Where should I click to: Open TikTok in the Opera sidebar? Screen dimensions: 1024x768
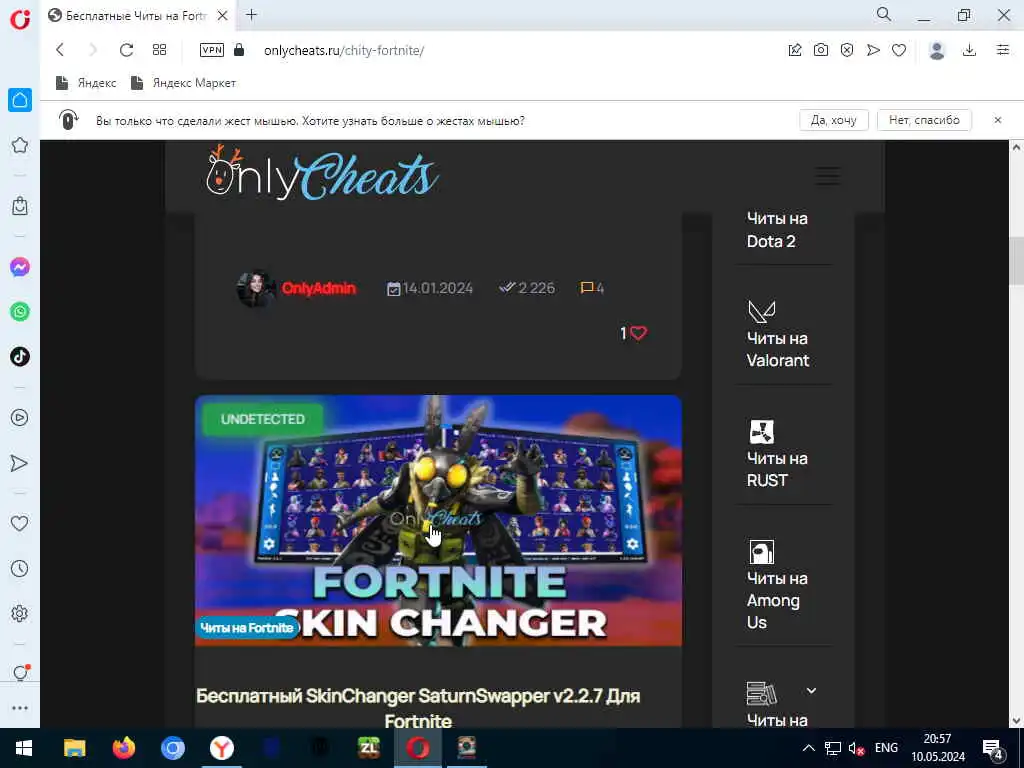(x=20, y=357)
